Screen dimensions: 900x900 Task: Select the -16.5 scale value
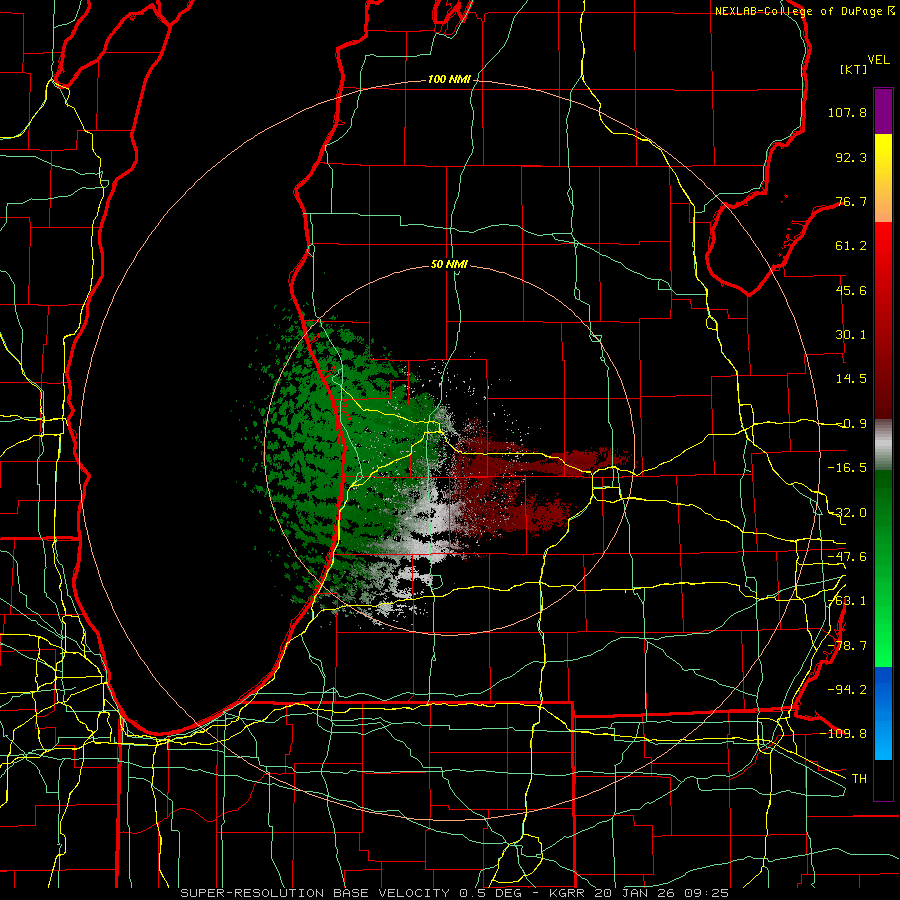[847, 468]
